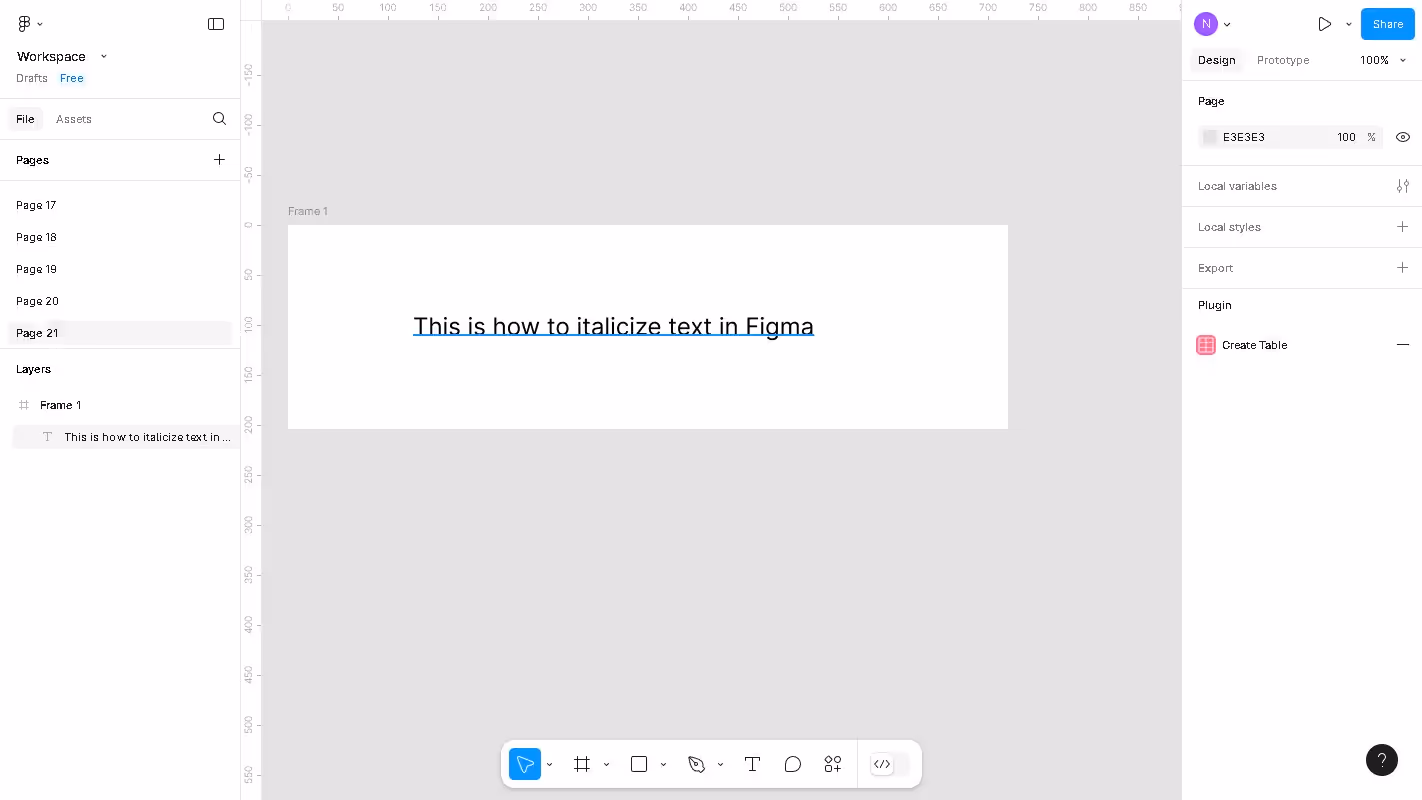Switch to the Assets tab
This screenshot has height=800, width=1422.
(74, 119)
